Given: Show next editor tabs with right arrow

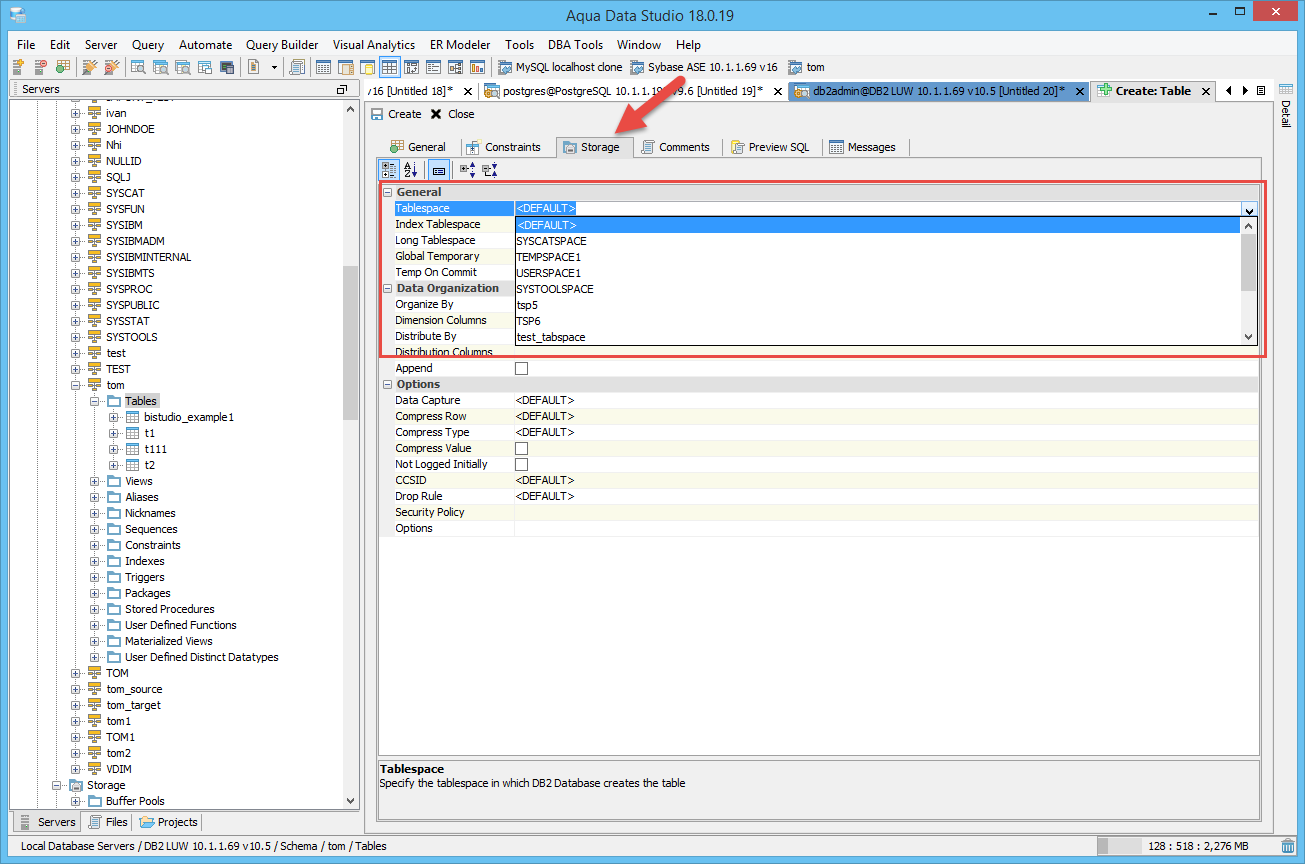Looking at the screenshot, I should pyautogui.click(x=1244, y=90).
